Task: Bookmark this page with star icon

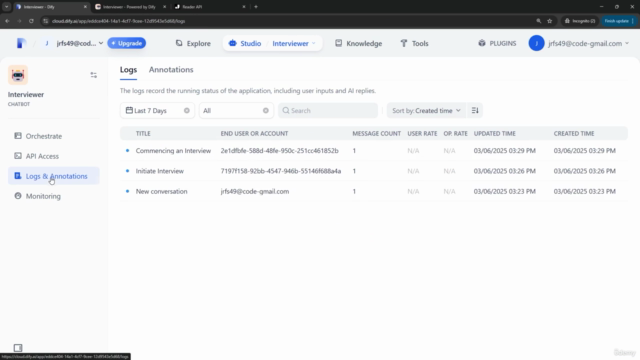Action: 550,21
